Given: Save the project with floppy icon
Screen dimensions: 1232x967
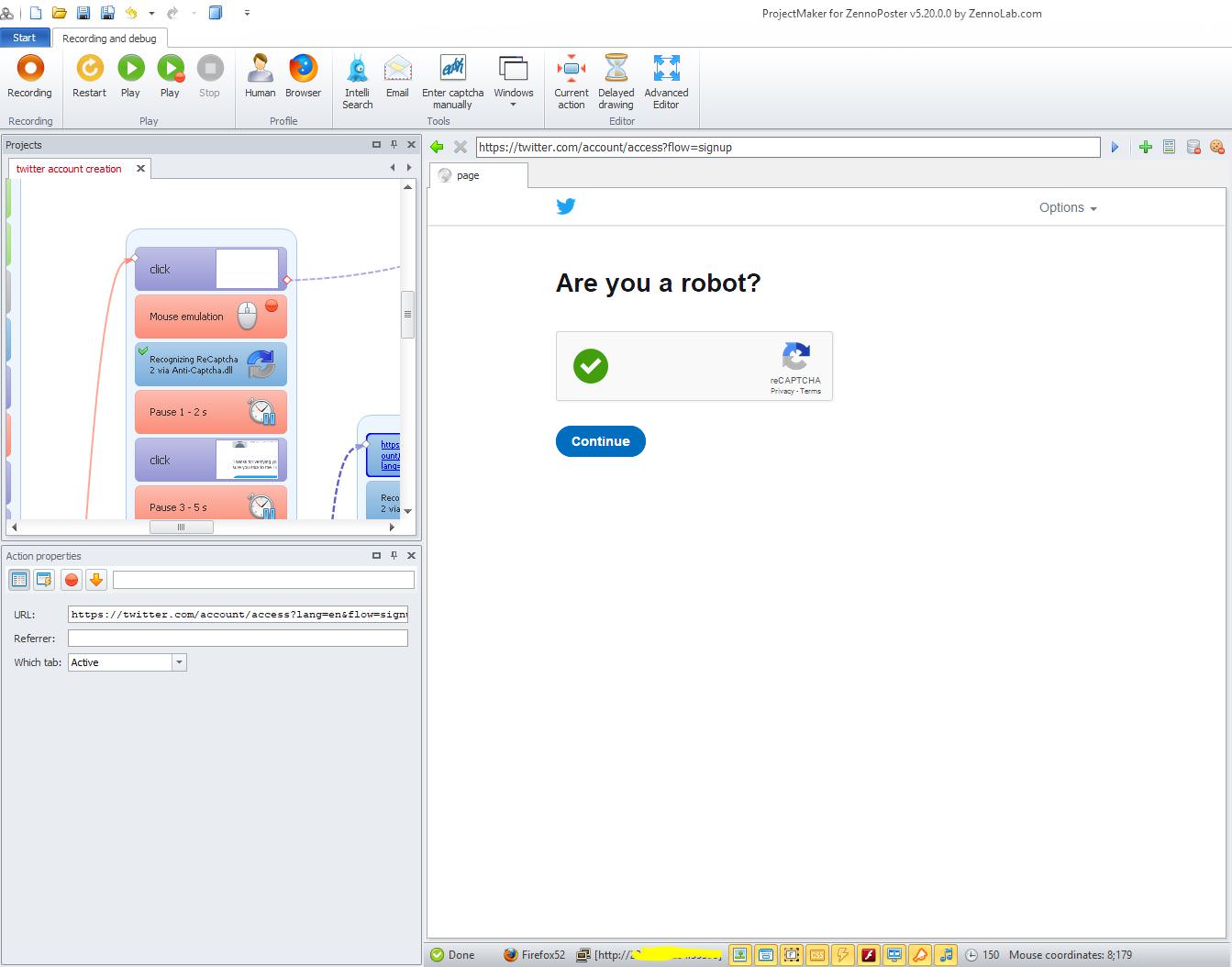Looking at the screenshot, I should click(83, 13).
